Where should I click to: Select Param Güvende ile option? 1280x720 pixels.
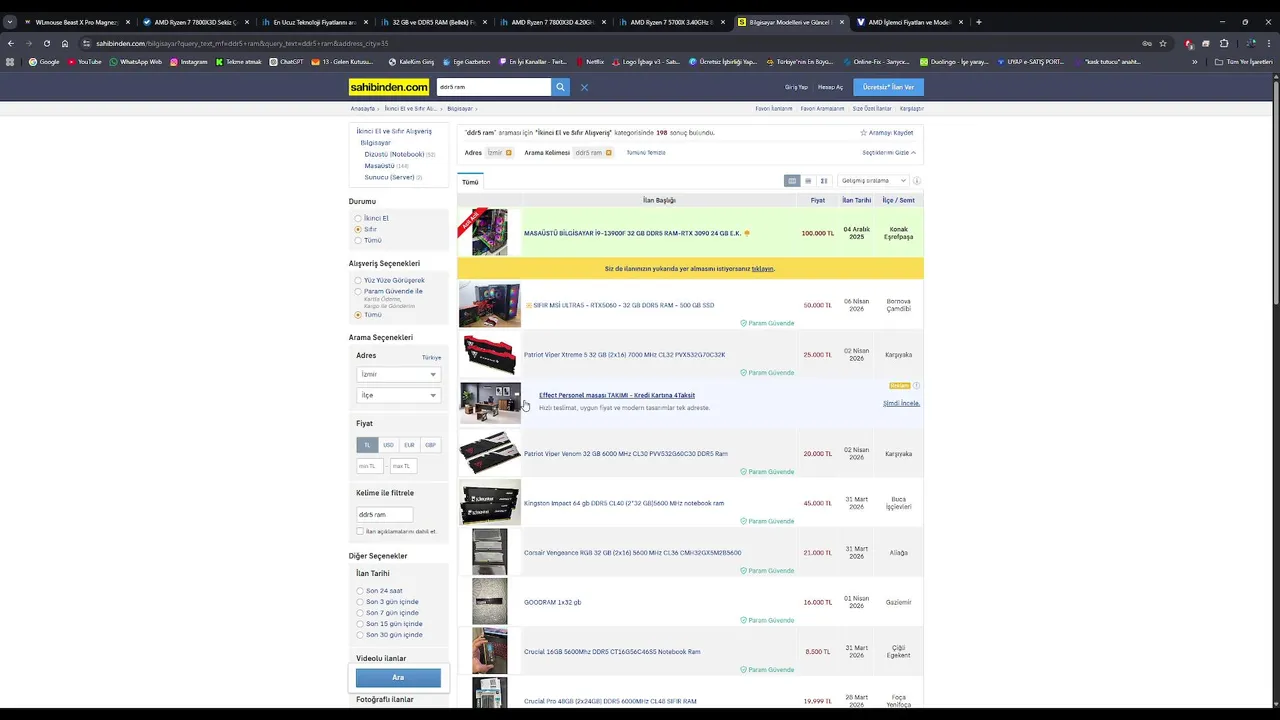click(x=358, y=291)
